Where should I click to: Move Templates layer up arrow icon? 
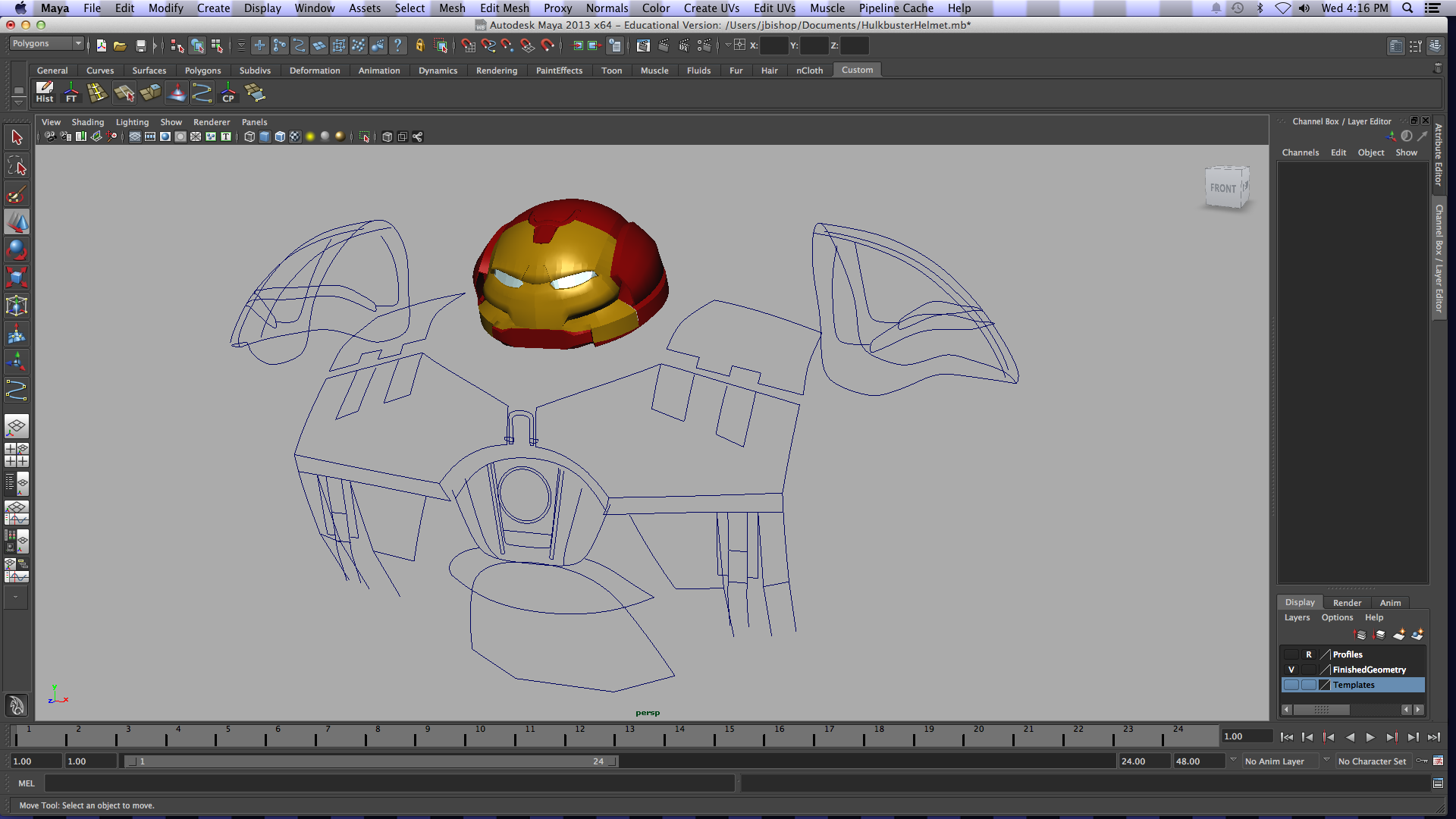(x=1360, y=634)
